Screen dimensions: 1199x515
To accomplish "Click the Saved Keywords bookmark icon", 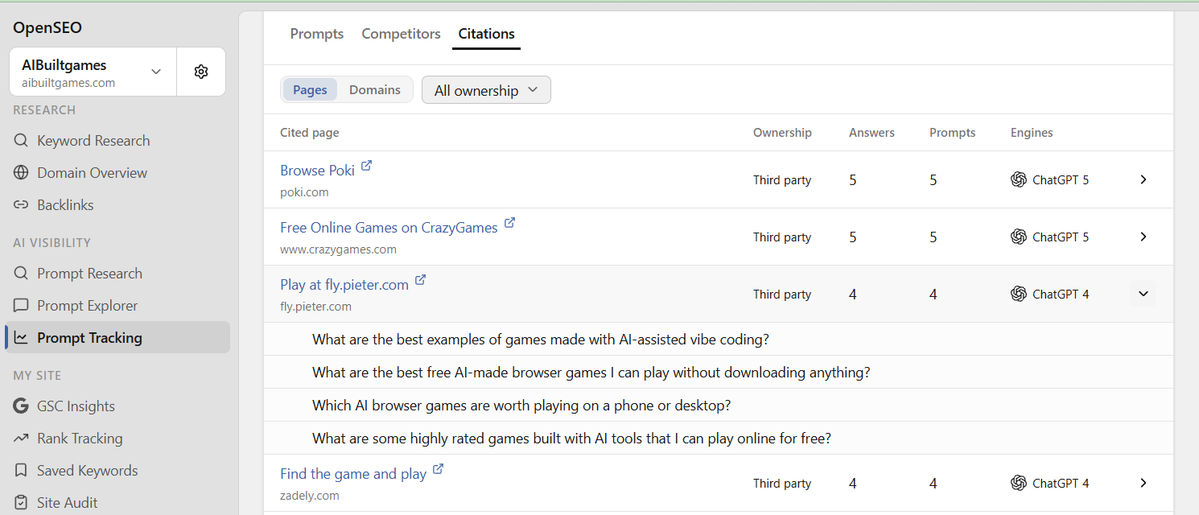I will click(21, 471).
